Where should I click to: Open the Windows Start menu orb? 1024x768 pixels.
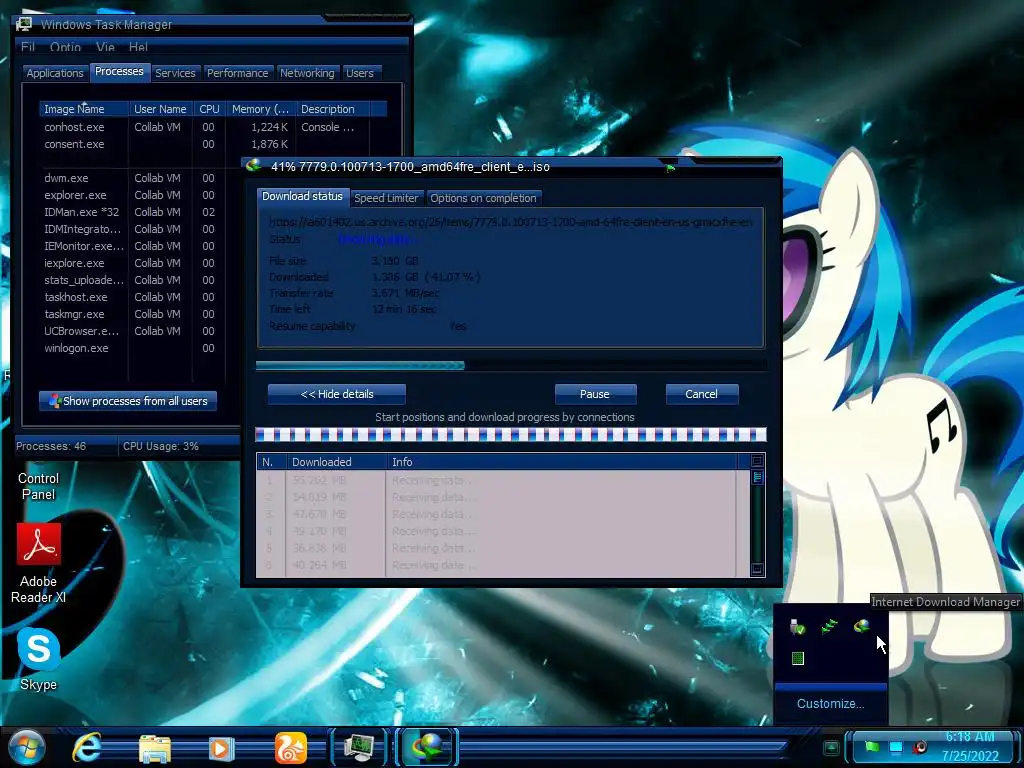[x=27, y=748]
